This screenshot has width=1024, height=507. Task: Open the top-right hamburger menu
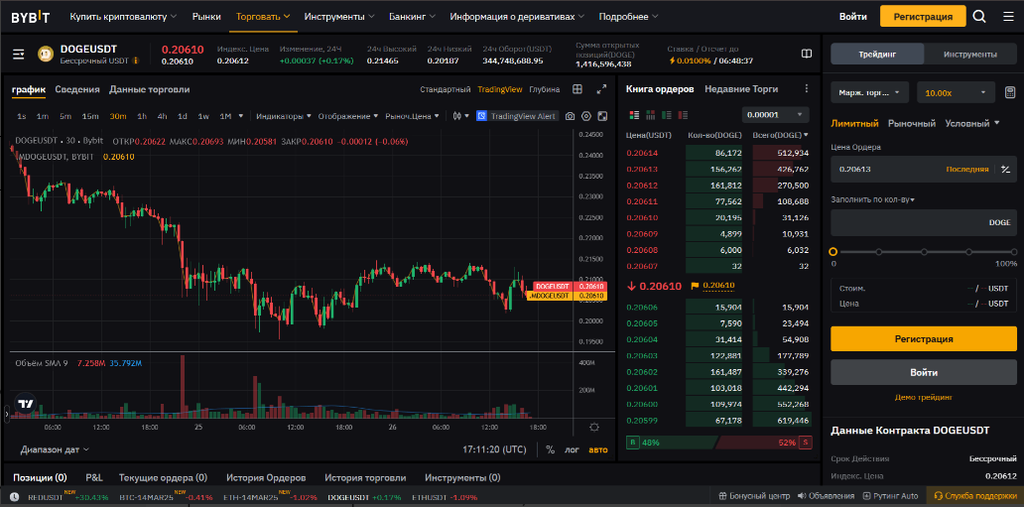click(1008, 16)
